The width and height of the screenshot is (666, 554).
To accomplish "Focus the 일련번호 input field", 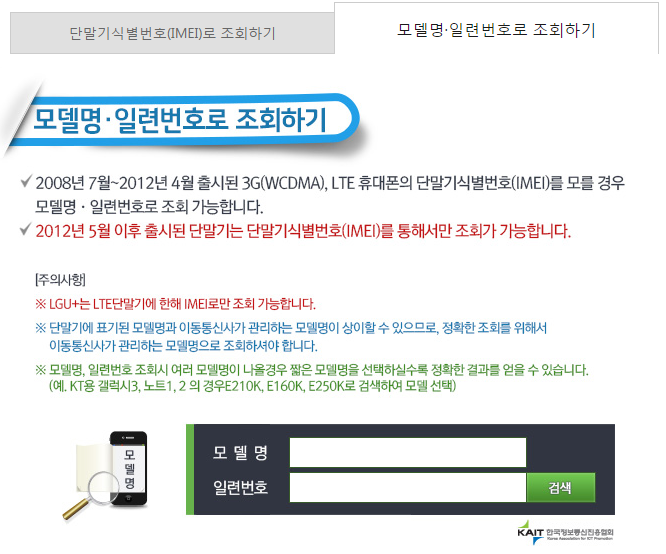I will pos(408,487).
